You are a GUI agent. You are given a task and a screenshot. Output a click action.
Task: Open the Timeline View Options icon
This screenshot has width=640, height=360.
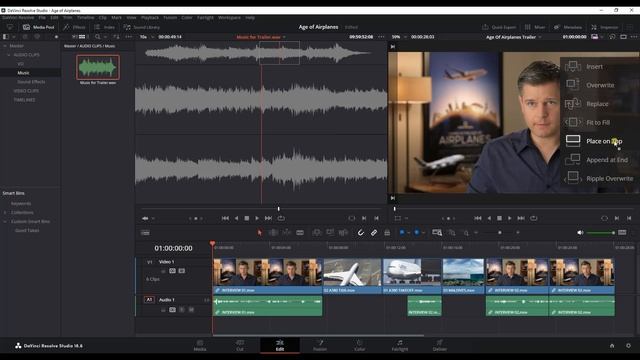[x=145, y=233]
